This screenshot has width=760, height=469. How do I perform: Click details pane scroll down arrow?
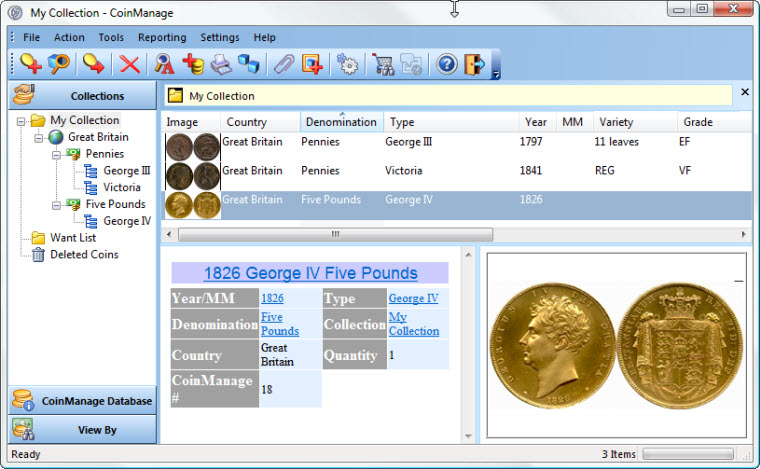(x=468, y=436)
